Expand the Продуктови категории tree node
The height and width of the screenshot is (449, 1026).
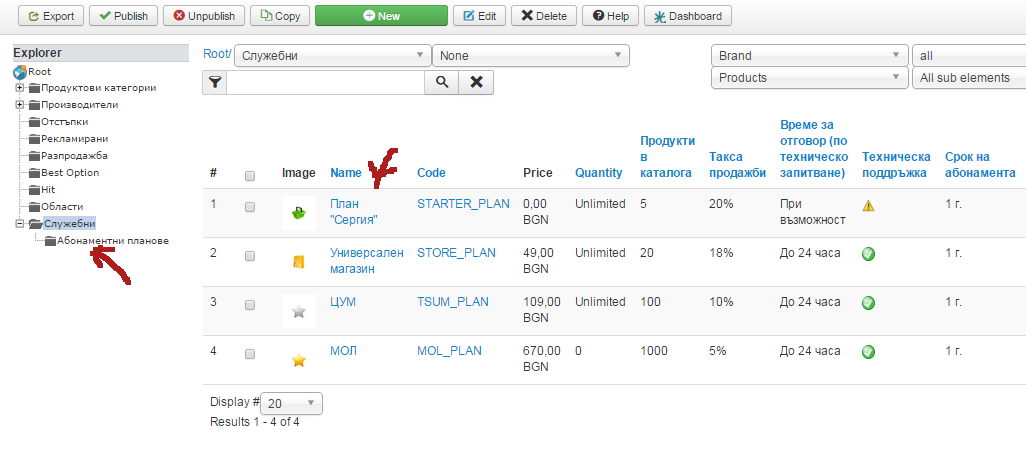19,88
